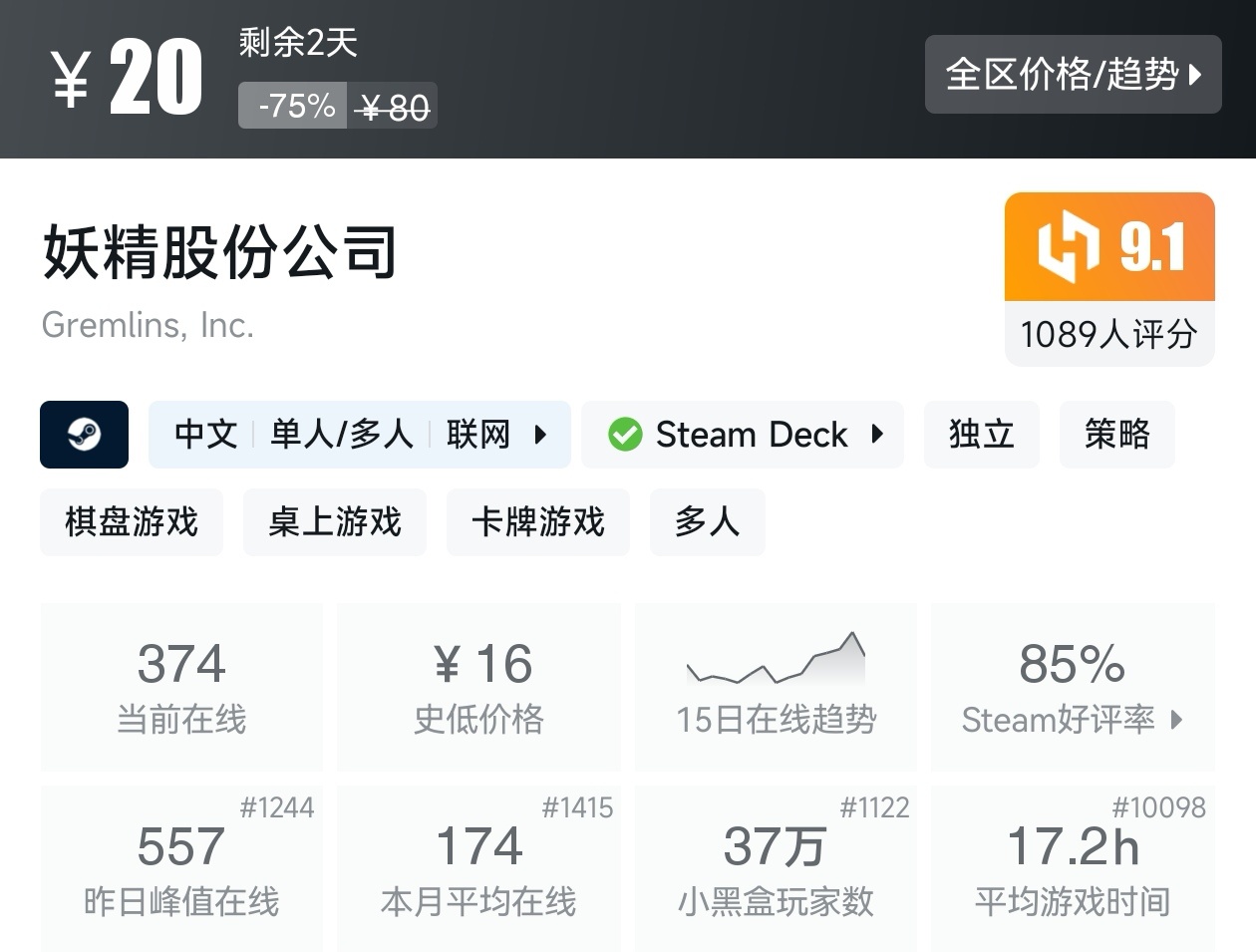1256x952 pixels.
Task: Tap the Xiaoheihe score logo icon
Action: point(1068,246)
